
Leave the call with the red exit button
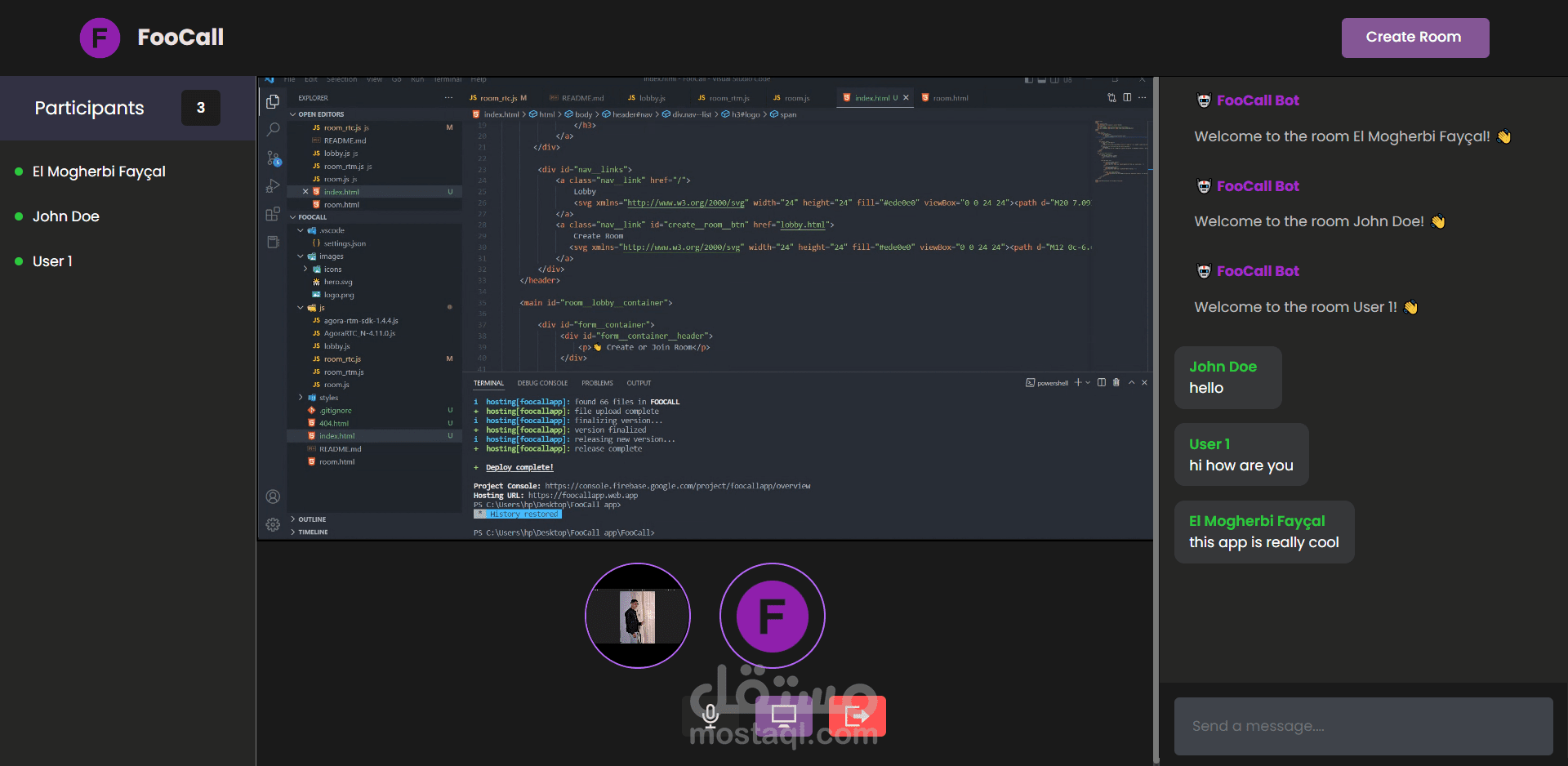pos(857,716)
